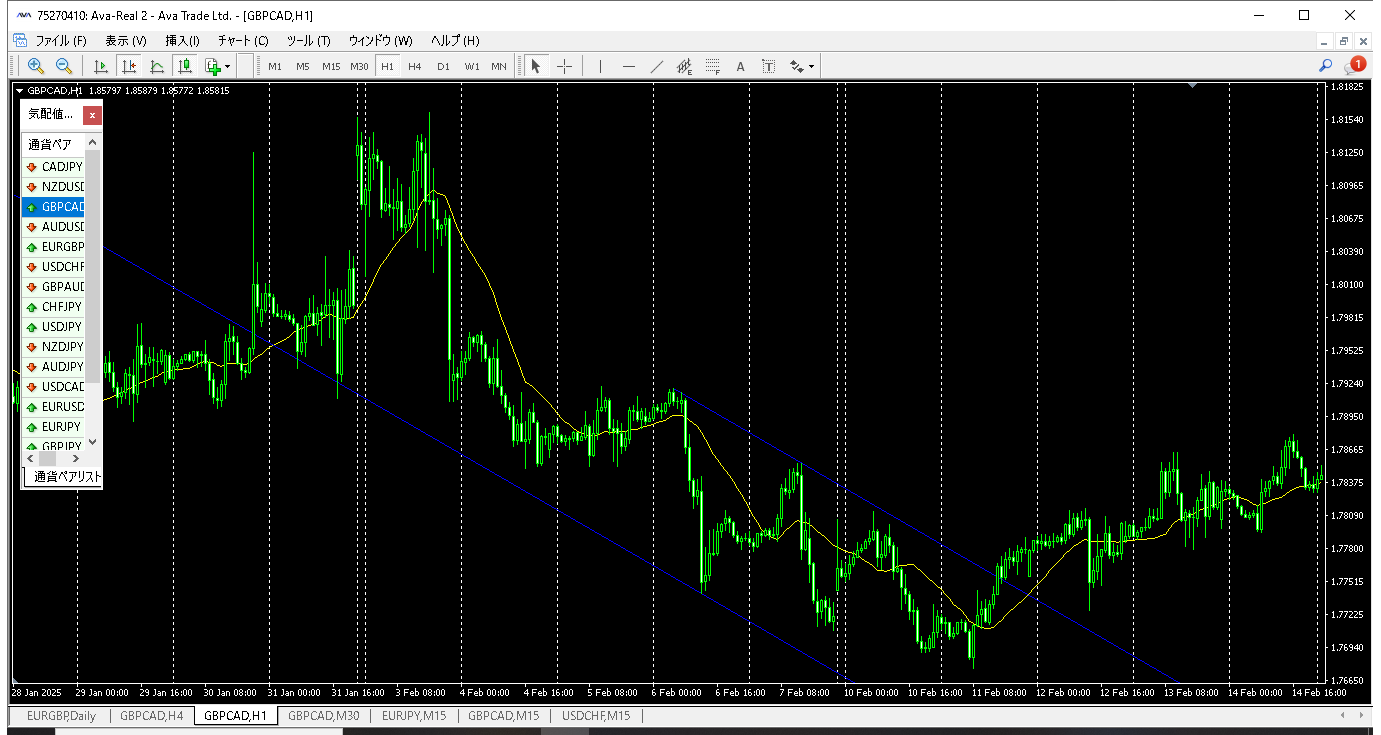Switch to the USDCHF,M15 chart tab

(x=596, y=716)
